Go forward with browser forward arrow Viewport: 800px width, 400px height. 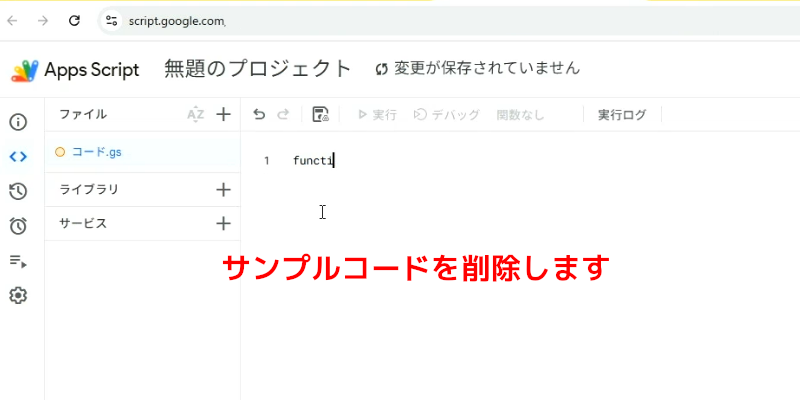pos(43,21)
